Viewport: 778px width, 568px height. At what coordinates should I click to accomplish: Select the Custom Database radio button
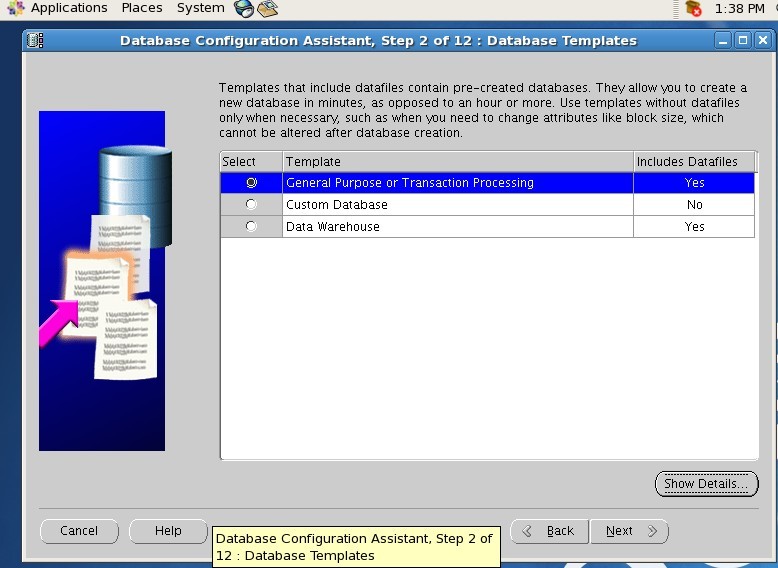pyautogui.click(x=251, y=204)
